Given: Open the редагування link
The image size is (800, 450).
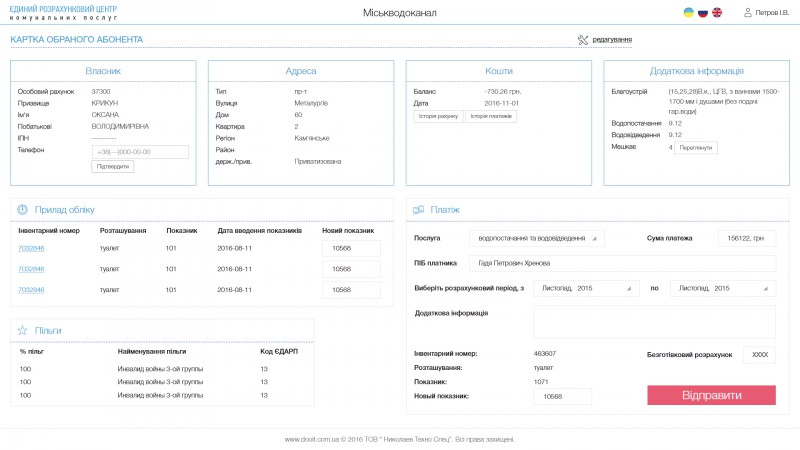Looking at the screenshot, I should [612, 39].
